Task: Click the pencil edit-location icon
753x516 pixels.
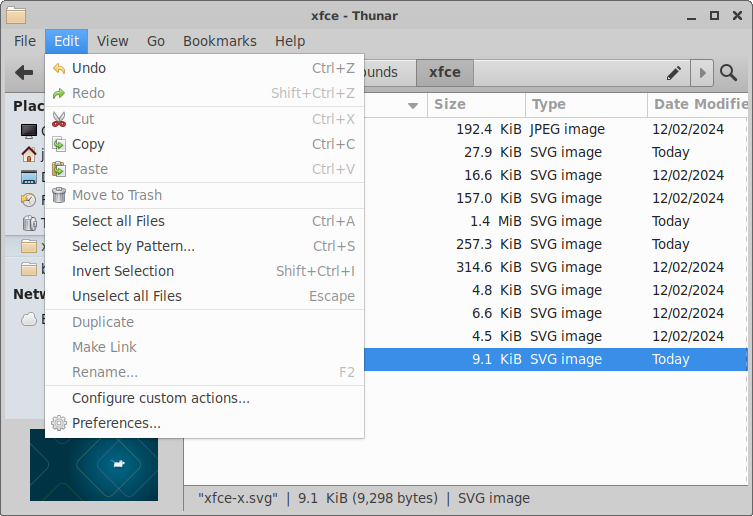Action: [674, 73]
